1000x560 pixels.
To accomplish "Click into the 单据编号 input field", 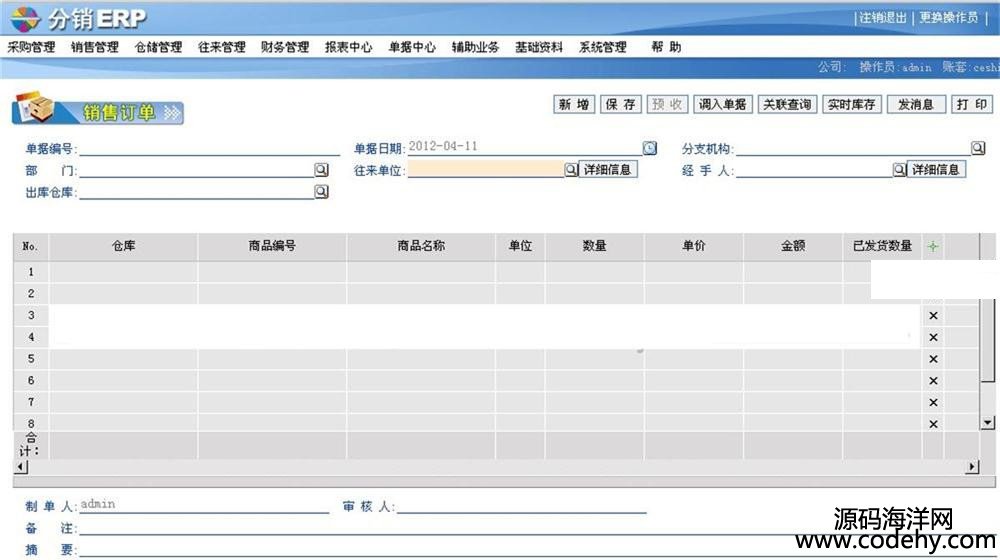I will [208, 148].
